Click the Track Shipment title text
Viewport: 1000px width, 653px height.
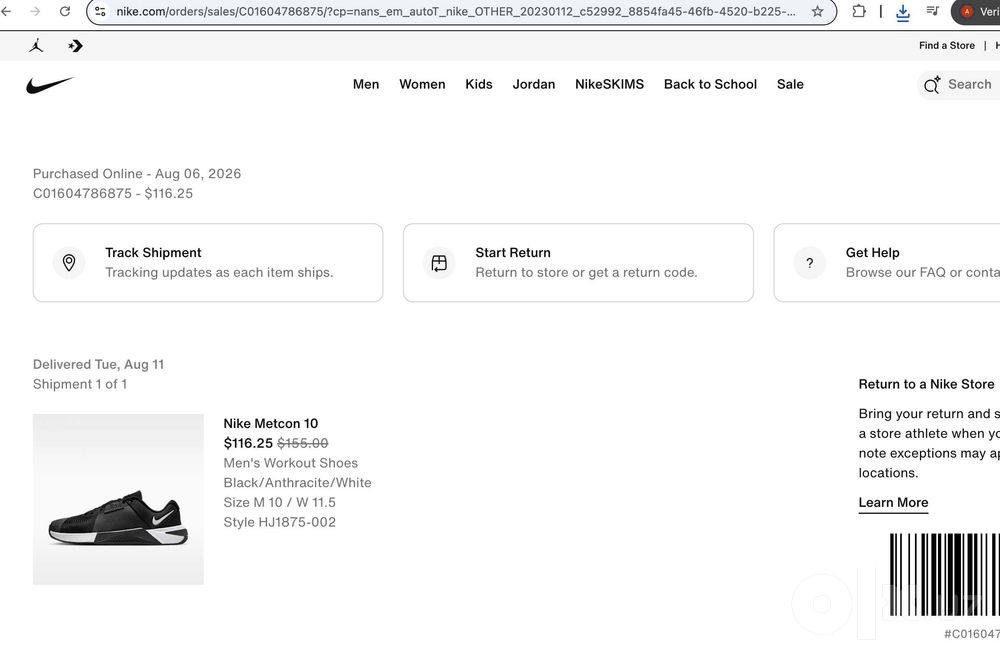coord(153,253)
